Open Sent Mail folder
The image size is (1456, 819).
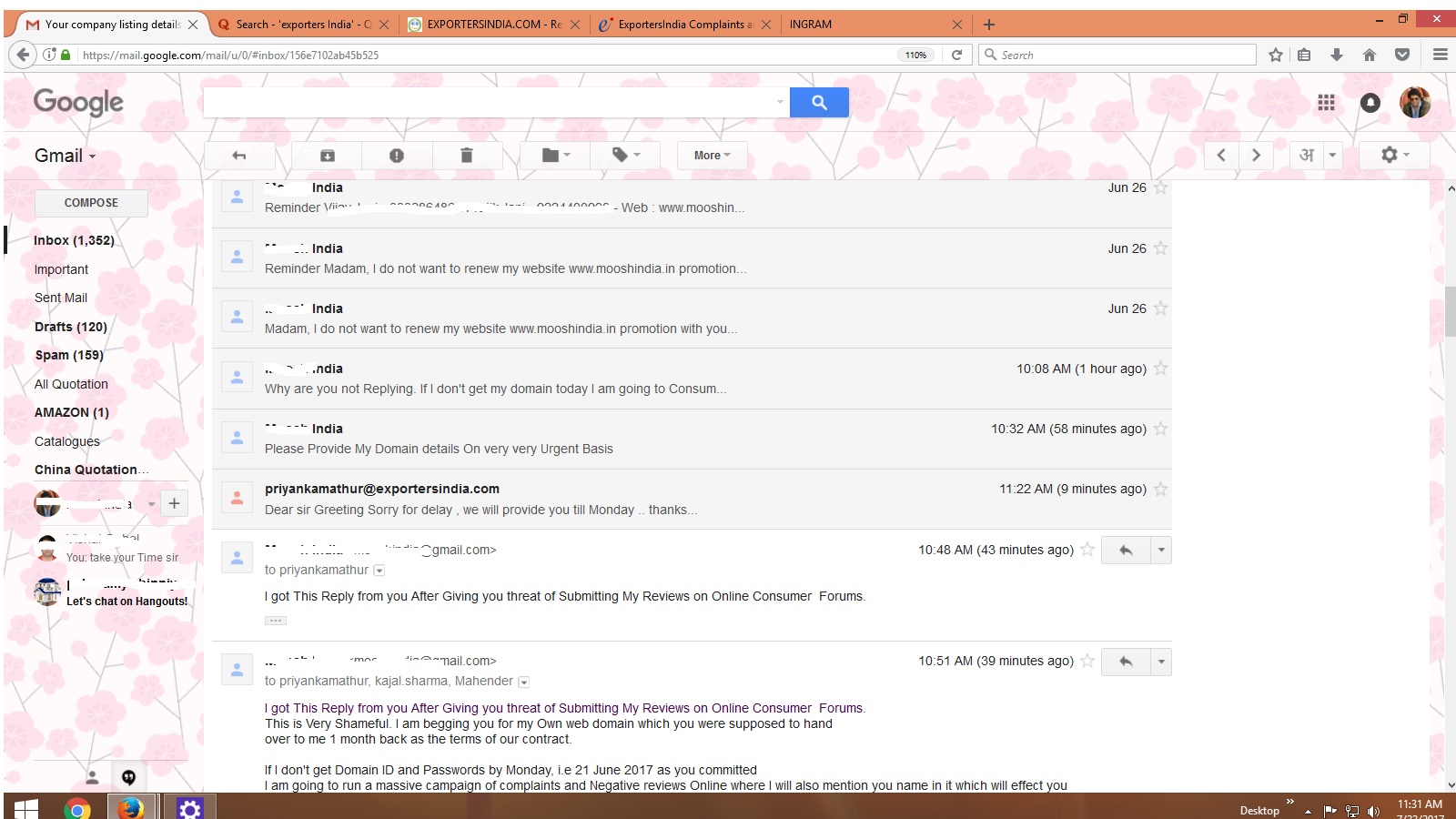[x=61, y=298]
